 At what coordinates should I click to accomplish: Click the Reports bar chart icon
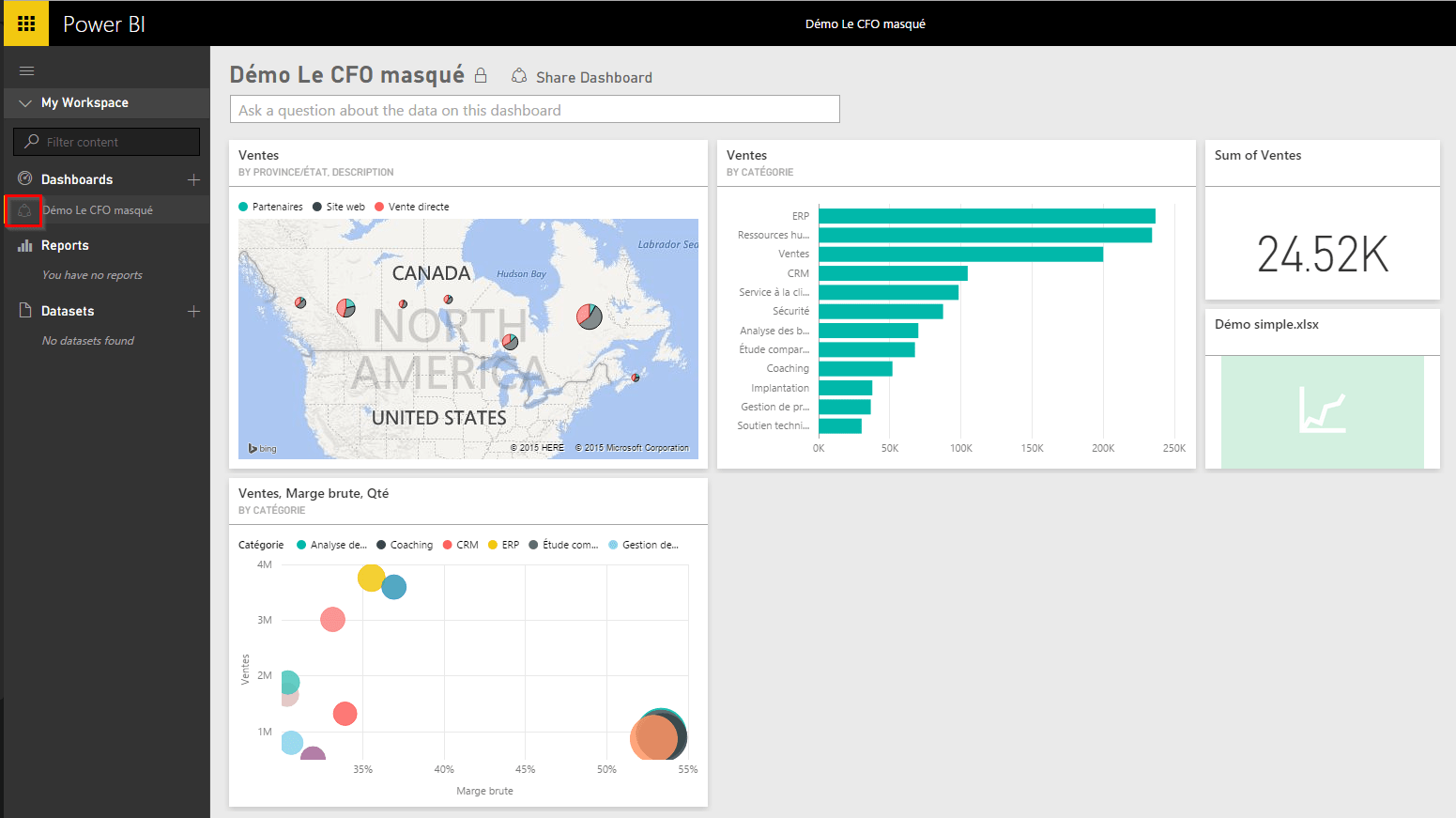tap(25, 245)
